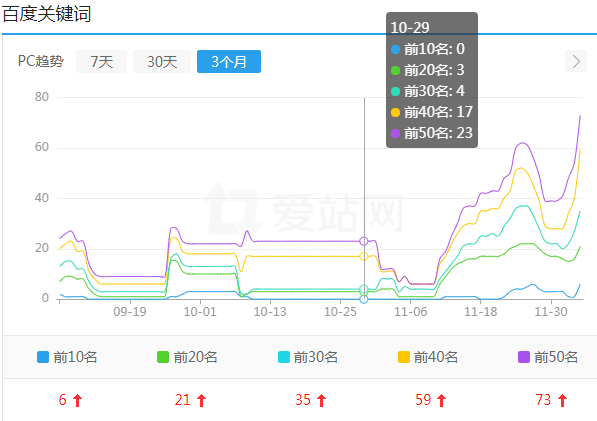Click the purple 前50名 legend color square

(x=524, y=357)
